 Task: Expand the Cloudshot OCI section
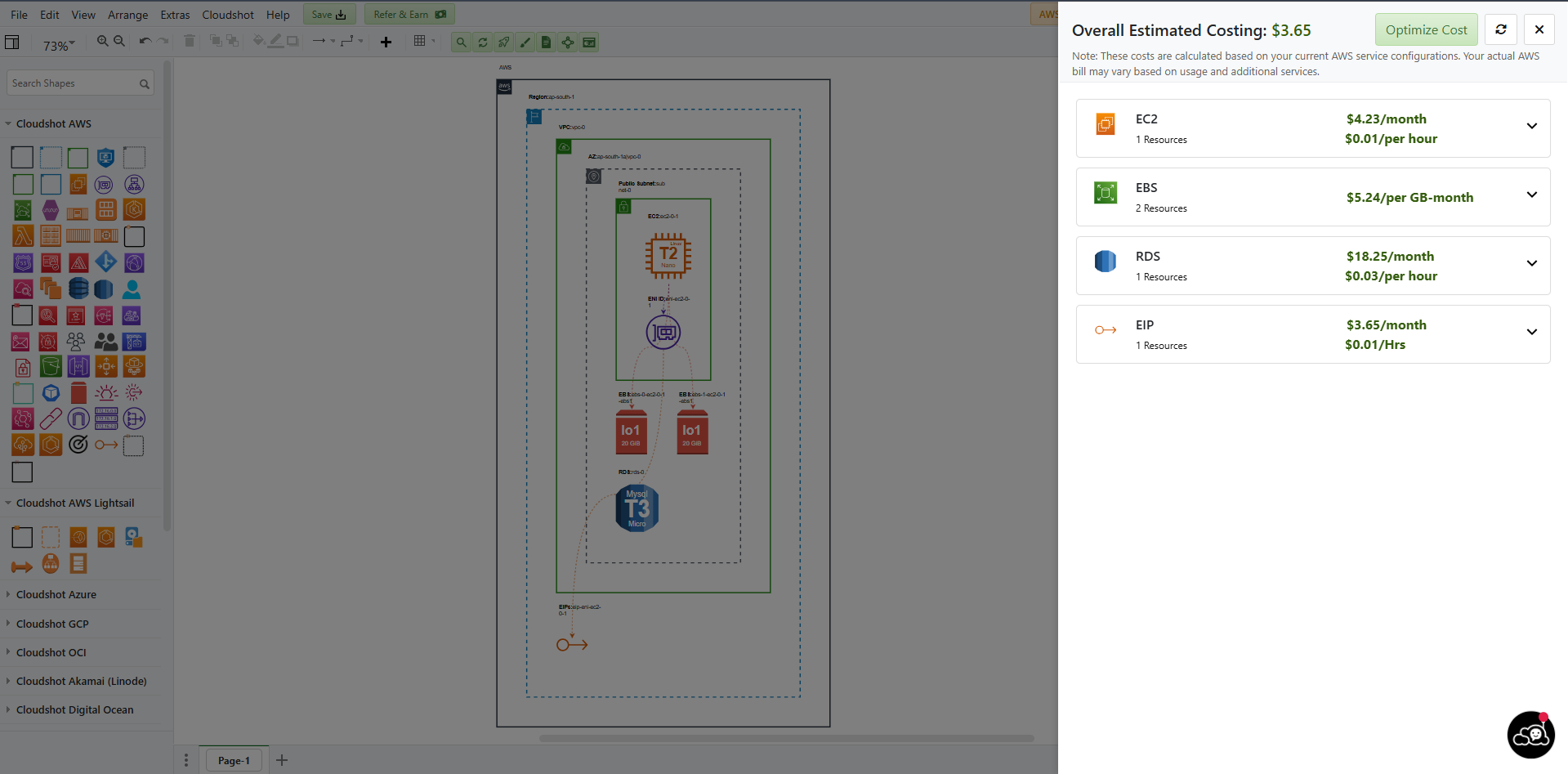click(51, 652)
